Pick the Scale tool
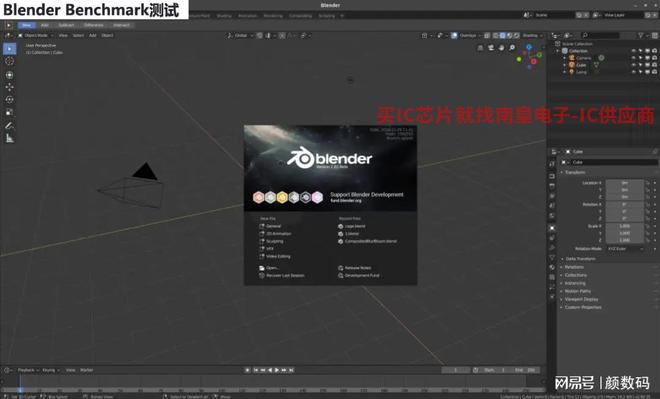 tap(9, 112)
